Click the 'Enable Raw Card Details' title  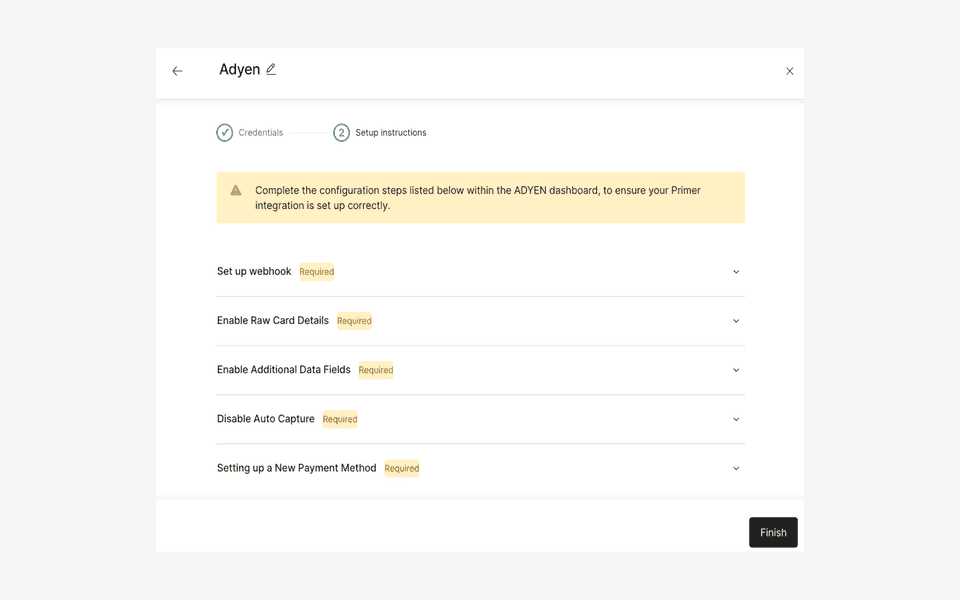point(272,320)
